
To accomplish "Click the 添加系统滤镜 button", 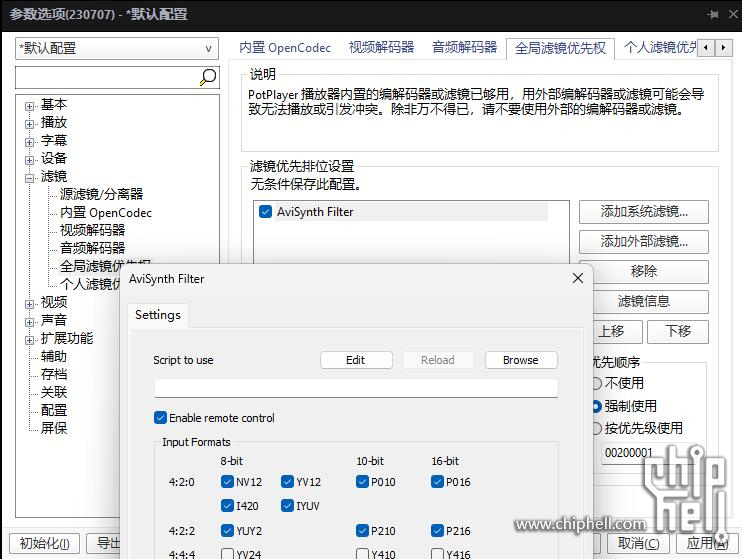I will (x=644, y=212).
